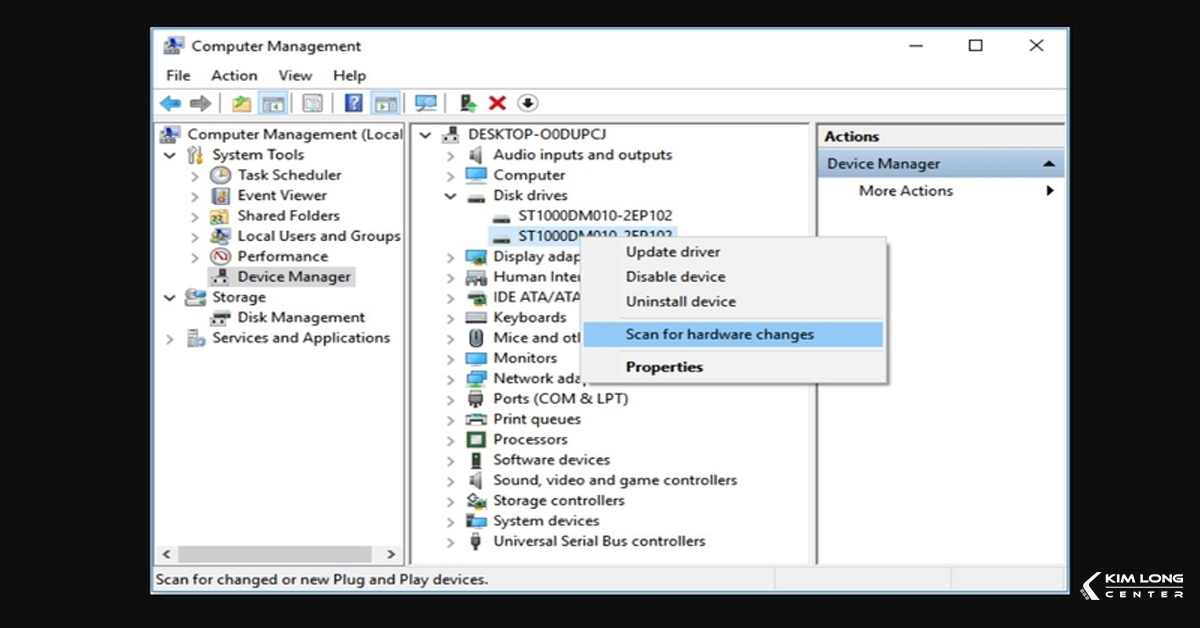Open the Action menu in menu bar

(234, 75)
